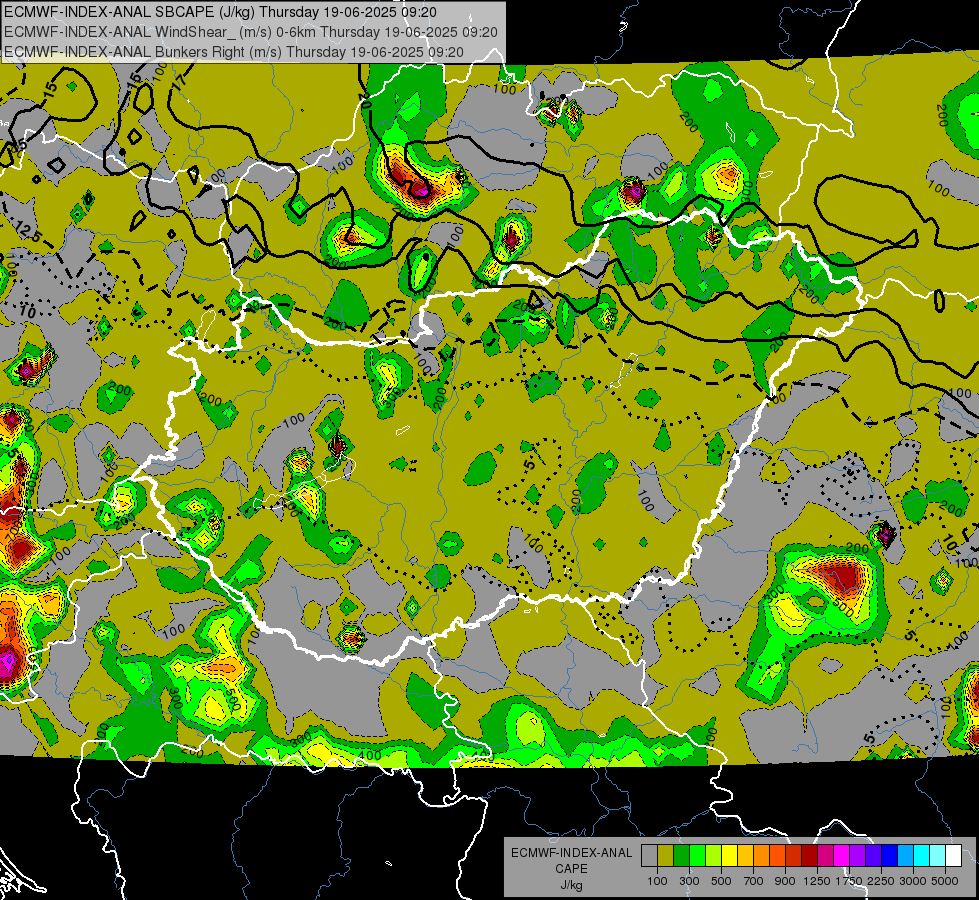Click the CAPE label in legend
The height and width of the screenshot is (900, 979).
[x=571, y=869]
